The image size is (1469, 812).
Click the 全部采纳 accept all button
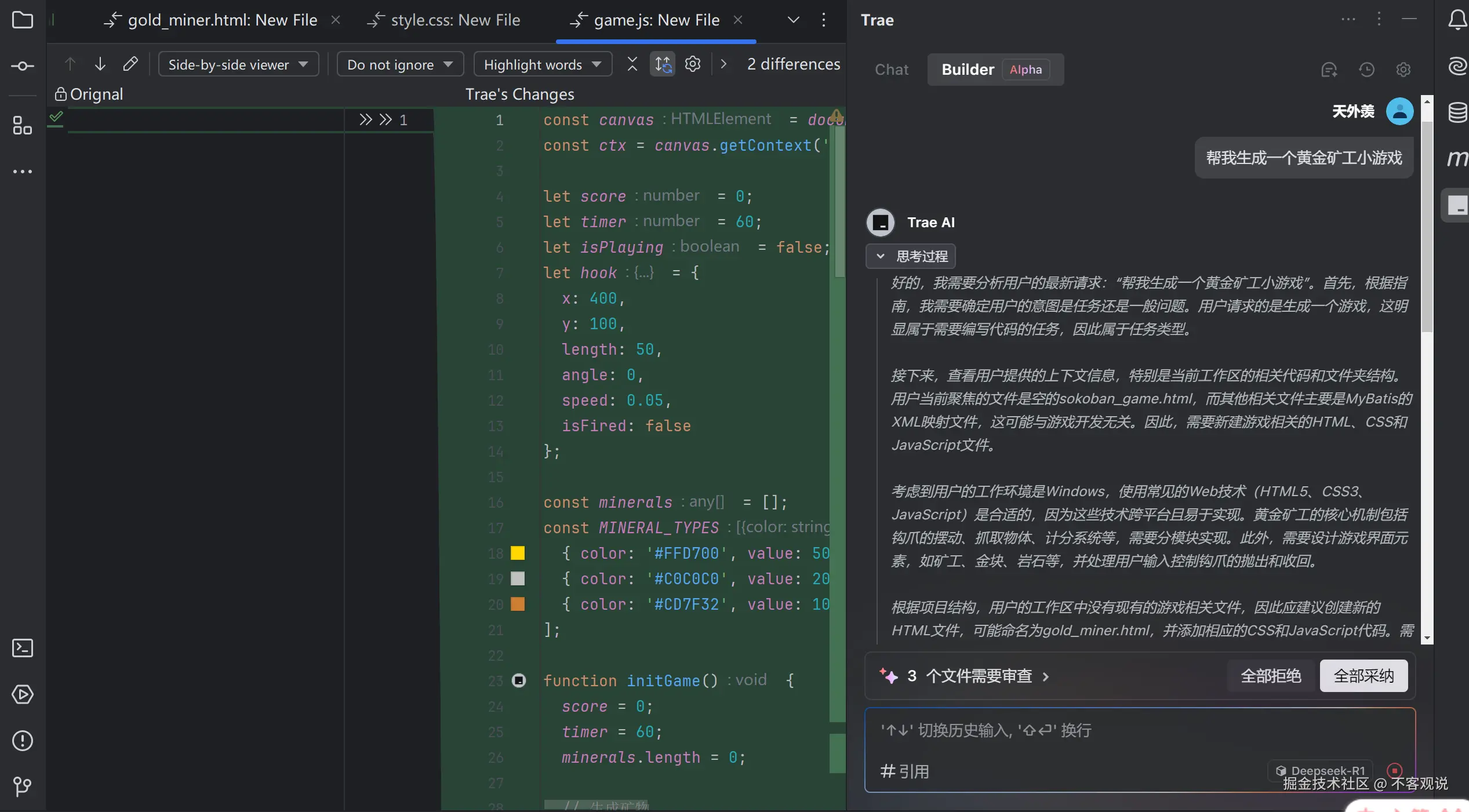pyautogui.click(x=1363, y=676)
